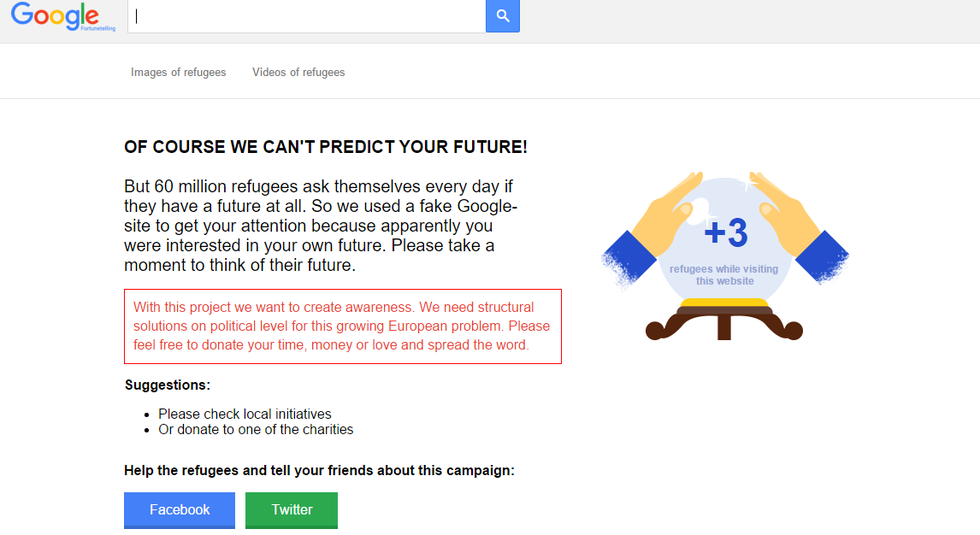Screen dimensions: 980x535
Task: Click the "+3" refugee counter
Action: [x=726, y=233]
